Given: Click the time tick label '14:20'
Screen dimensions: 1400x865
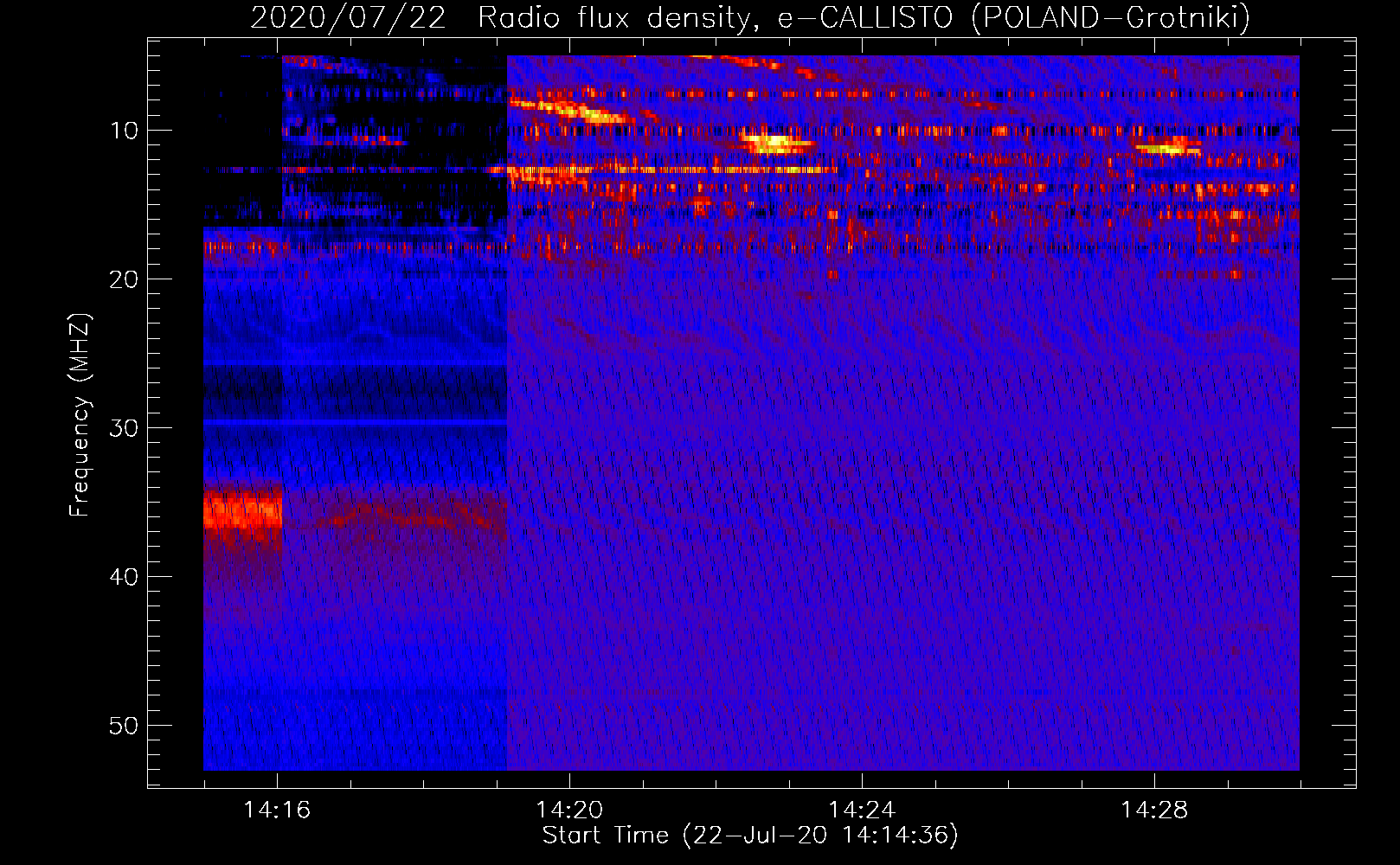Looking at the screenshot, I should [569, 811].
